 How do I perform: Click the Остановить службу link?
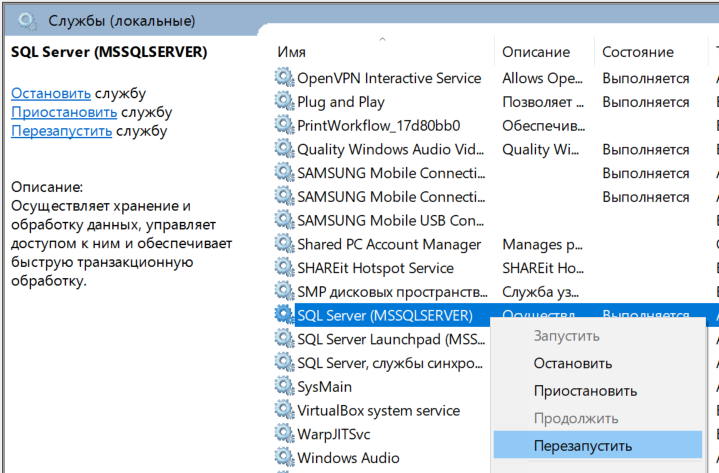pyautogui.click(x=50, y=93)
